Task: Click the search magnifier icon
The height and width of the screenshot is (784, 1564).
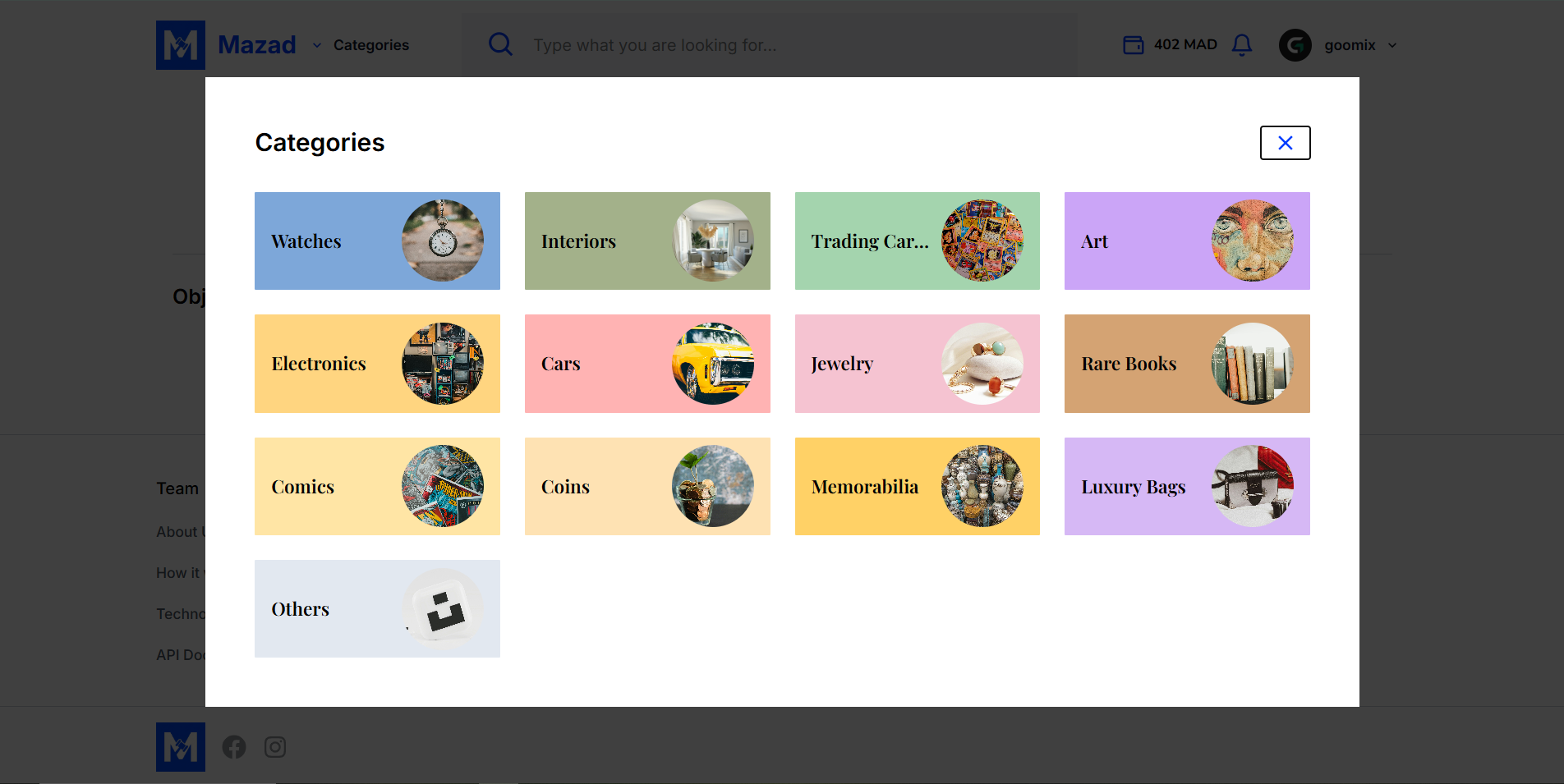Action: coord(500,44)
